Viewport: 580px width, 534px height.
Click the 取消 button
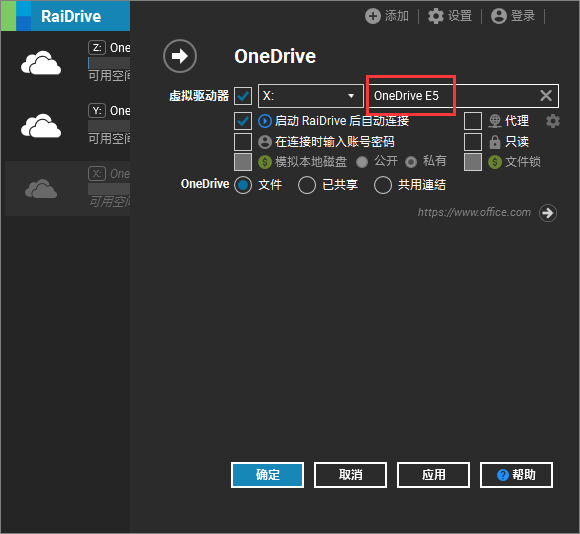tap(350, 475)
